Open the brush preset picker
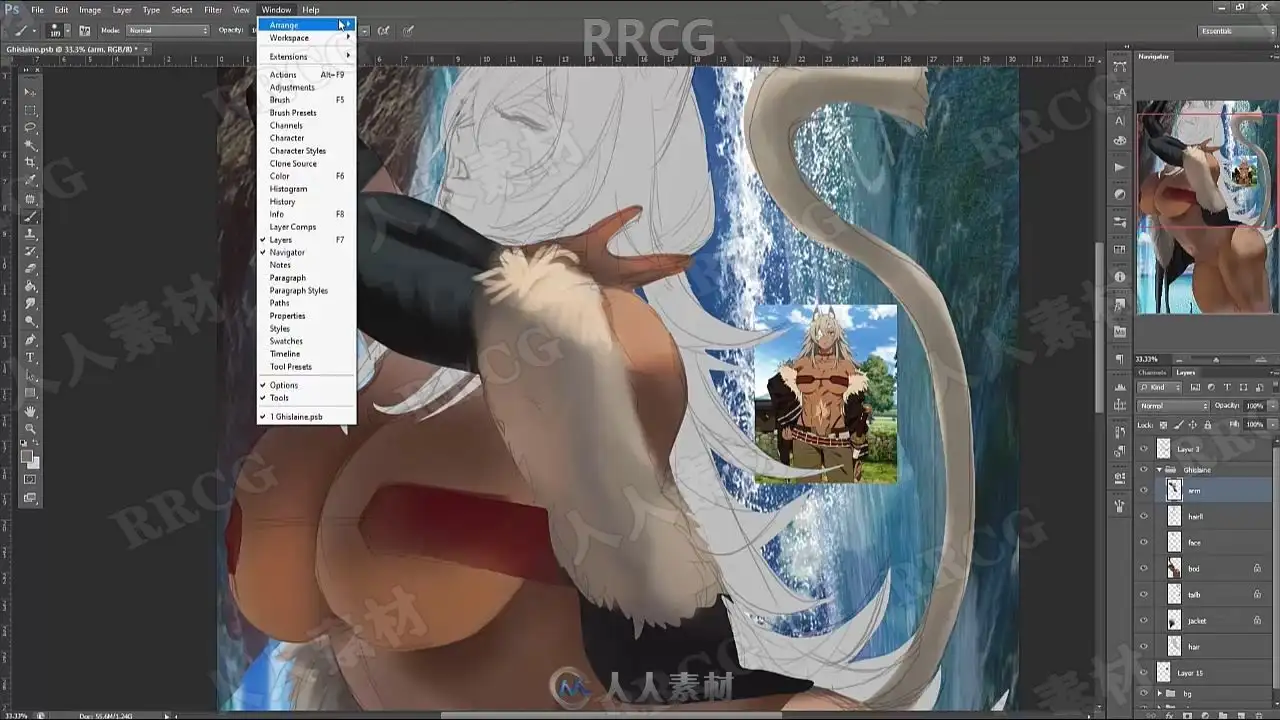Viewport: 1280px width, 720px height. 58,31
